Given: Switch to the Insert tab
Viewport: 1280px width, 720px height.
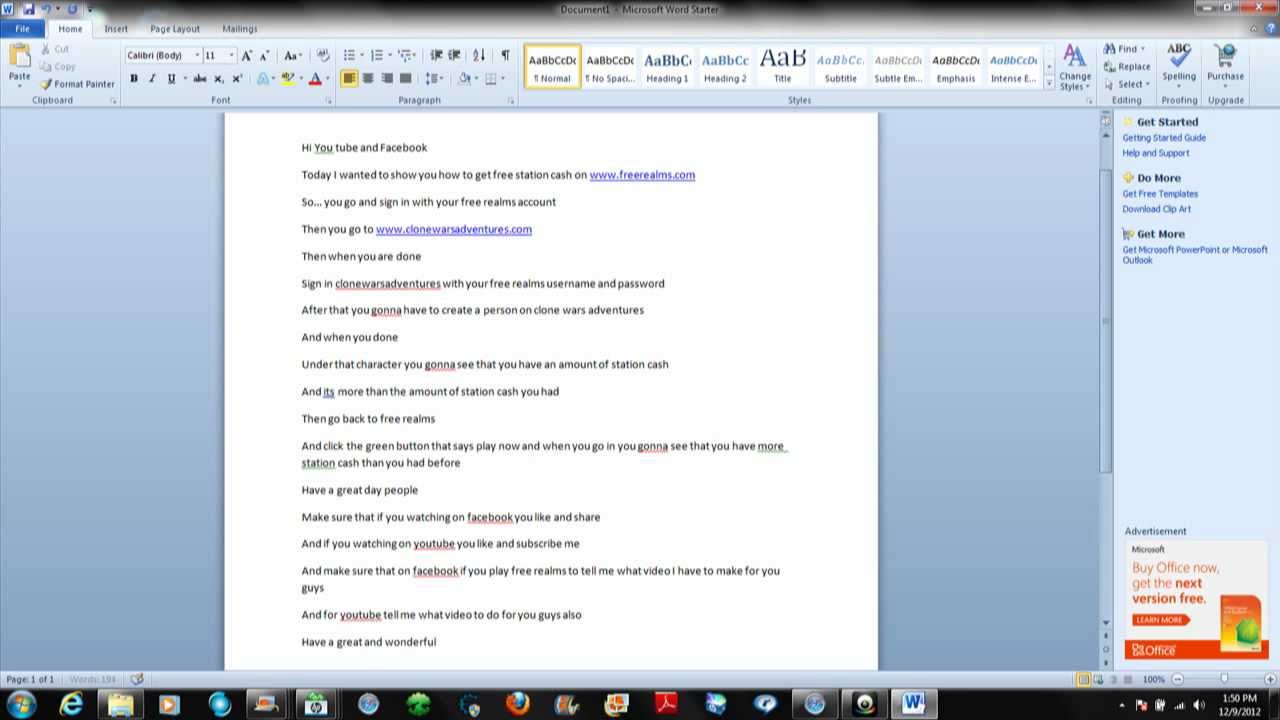Looking at the screenshot, I should (116, 29).
